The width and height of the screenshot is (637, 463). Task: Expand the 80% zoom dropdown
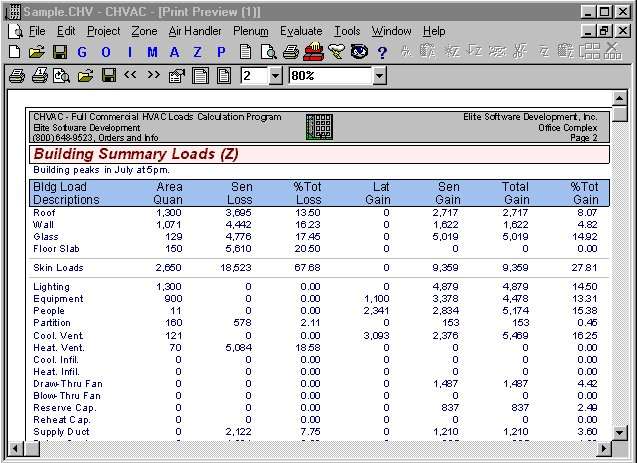tap(378, 75)
